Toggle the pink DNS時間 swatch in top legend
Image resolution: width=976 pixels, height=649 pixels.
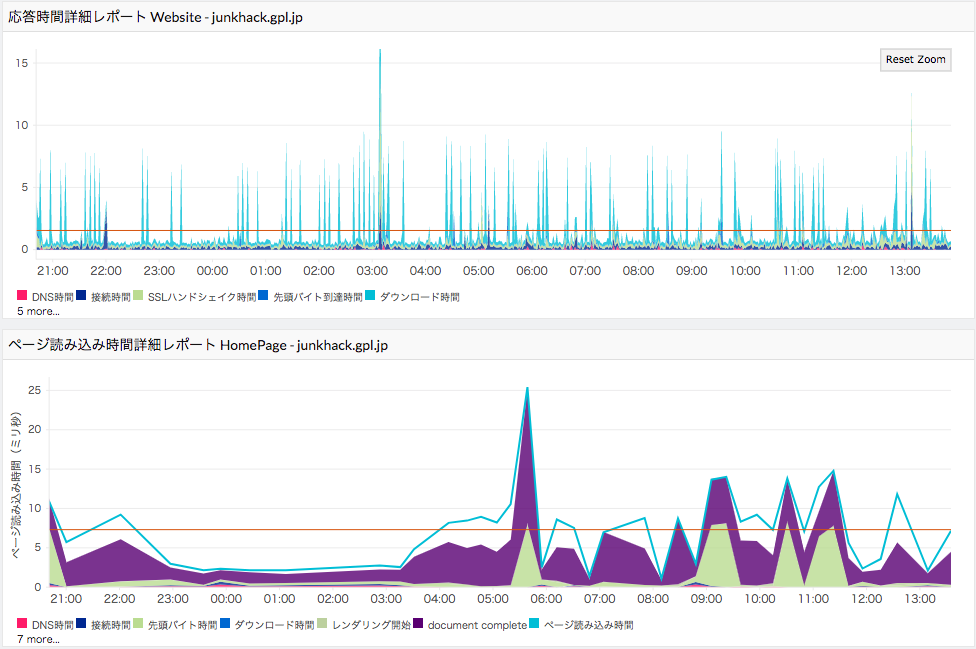(x=22, y=297)
